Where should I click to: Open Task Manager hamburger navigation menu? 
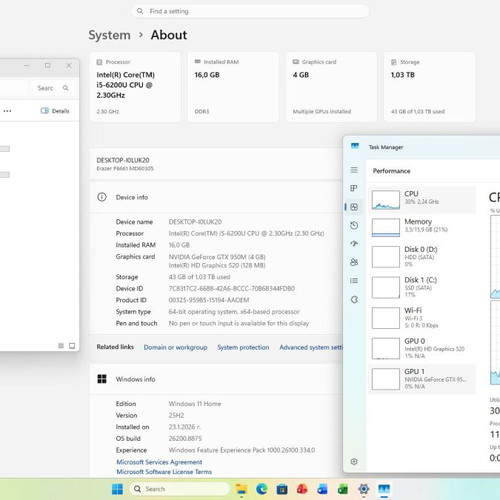coord(354,170)
